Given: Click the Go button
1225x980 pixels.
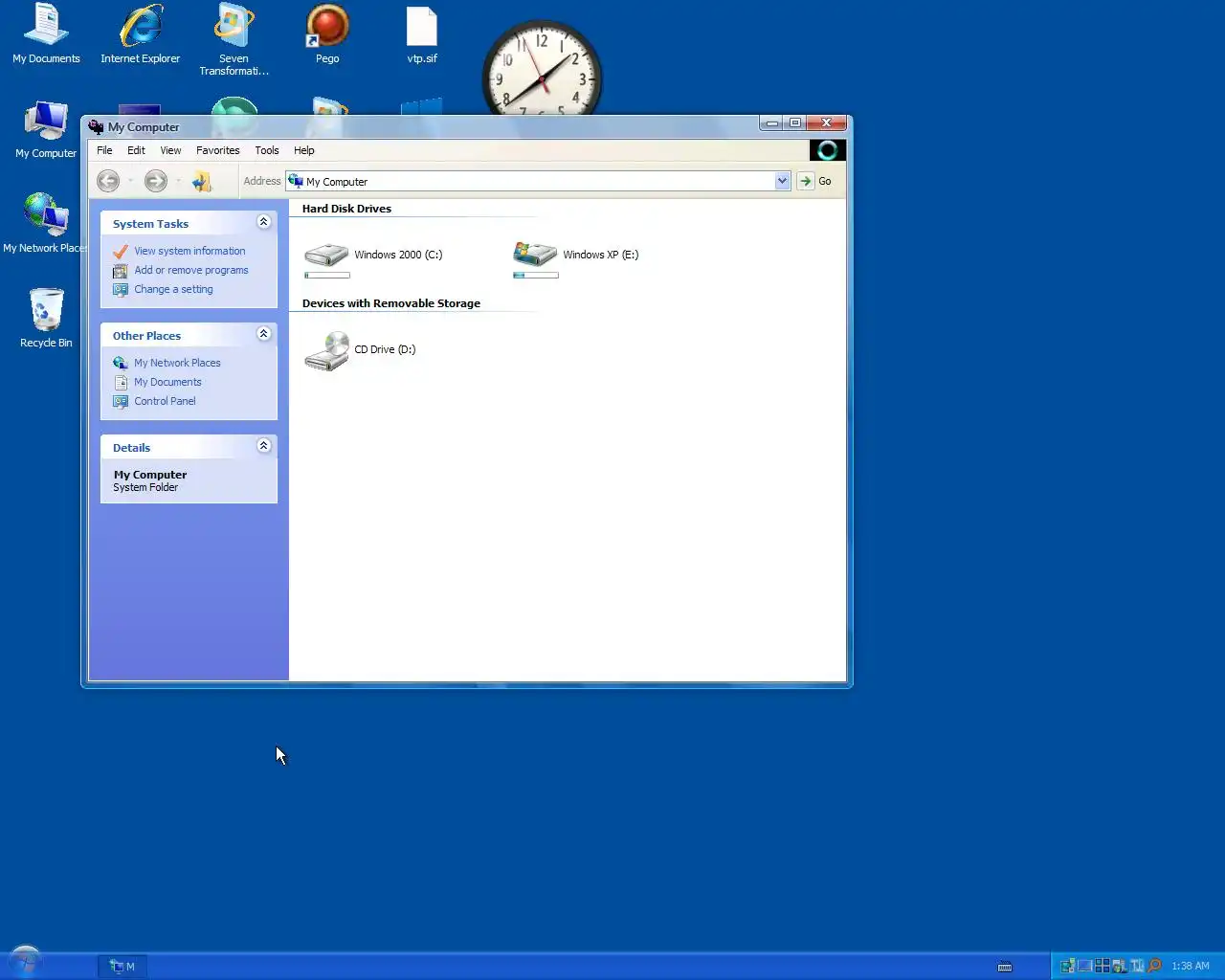Looking at the screenshot, I should [815, 181].
